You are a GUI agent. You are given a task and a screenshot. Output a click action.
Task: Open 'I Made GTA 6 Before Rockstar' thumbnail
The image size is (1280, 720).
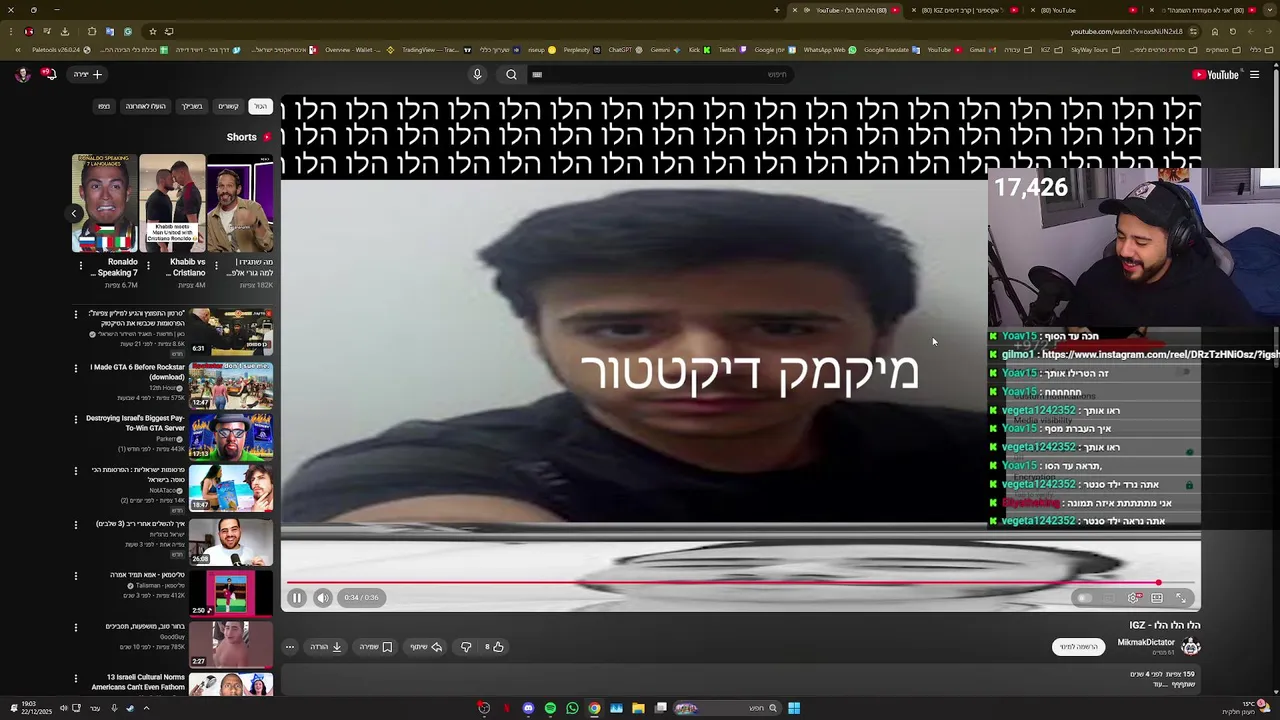(x=231, y=385)
